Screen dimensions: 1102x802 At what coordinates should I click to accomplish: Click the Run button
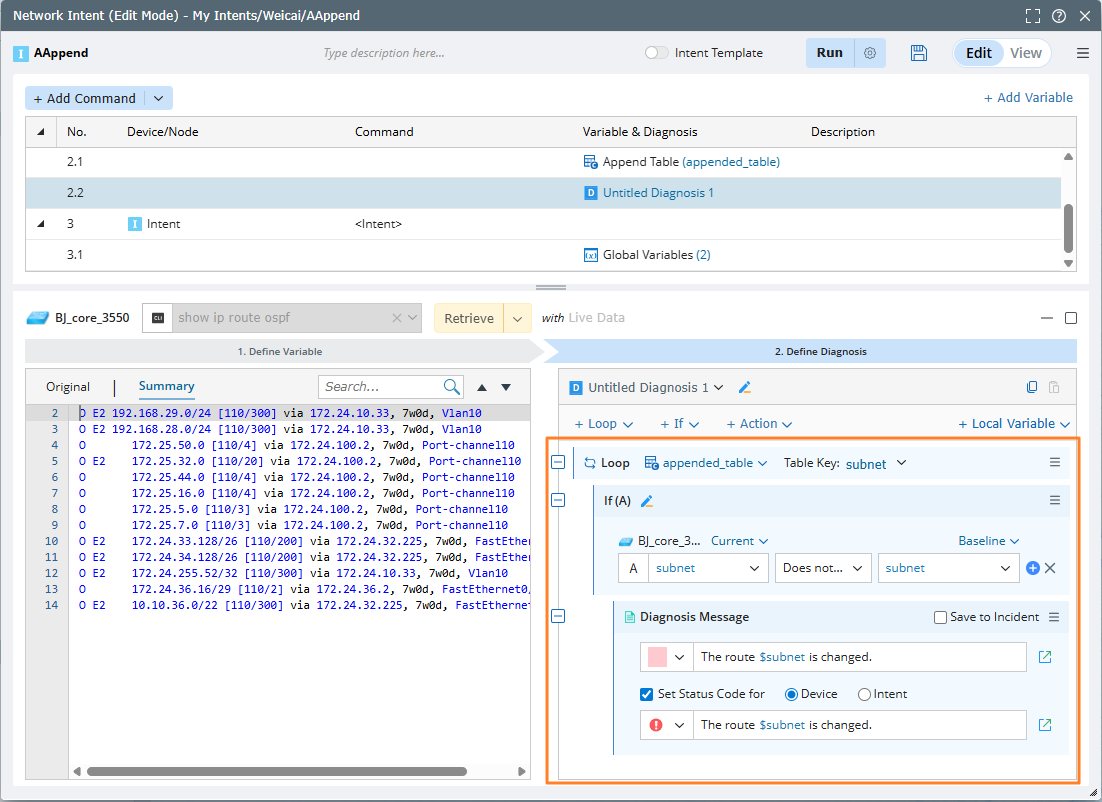coord(829,53)
